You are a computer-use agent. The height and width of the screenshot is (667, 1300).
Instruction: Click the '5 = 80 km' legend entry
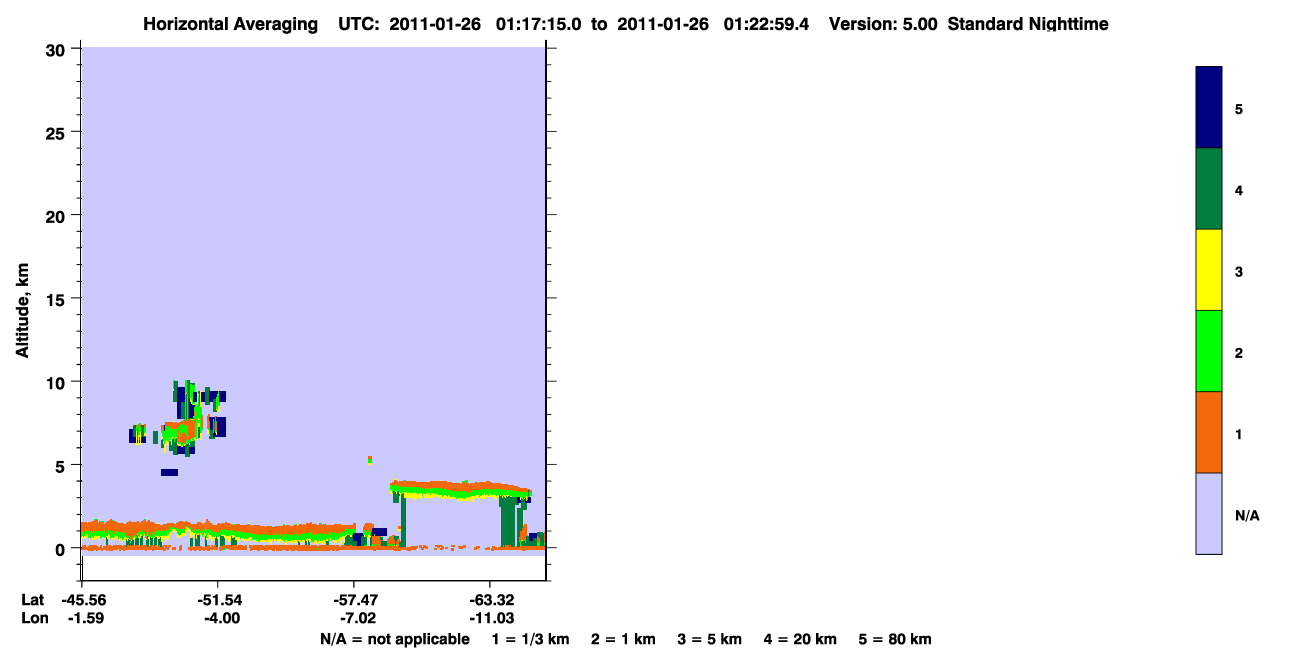[895, 639]
